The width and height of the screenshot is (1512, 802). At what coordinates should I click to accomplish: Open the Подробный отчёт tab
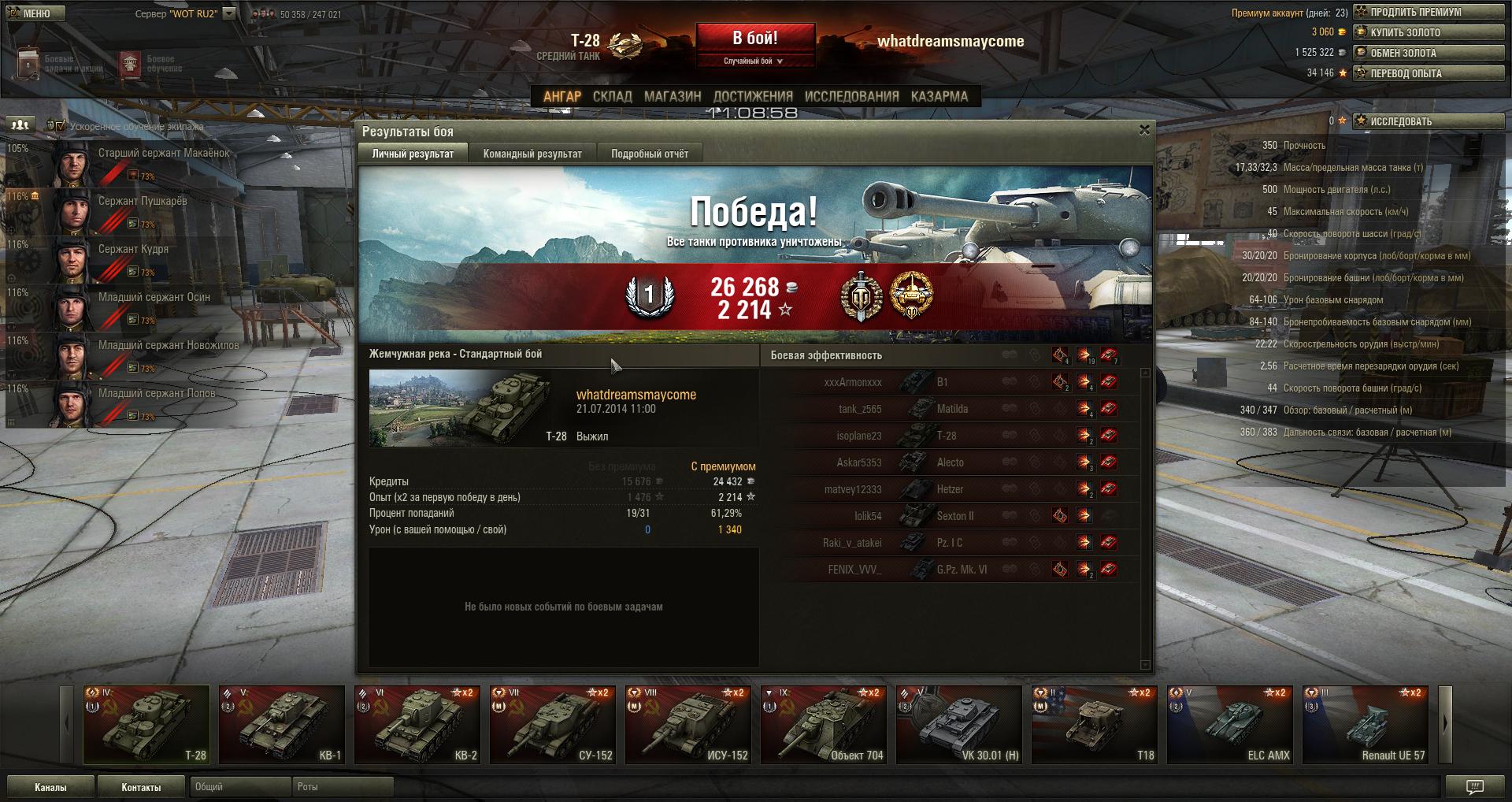pyautogui.click(x=650, y=154)
